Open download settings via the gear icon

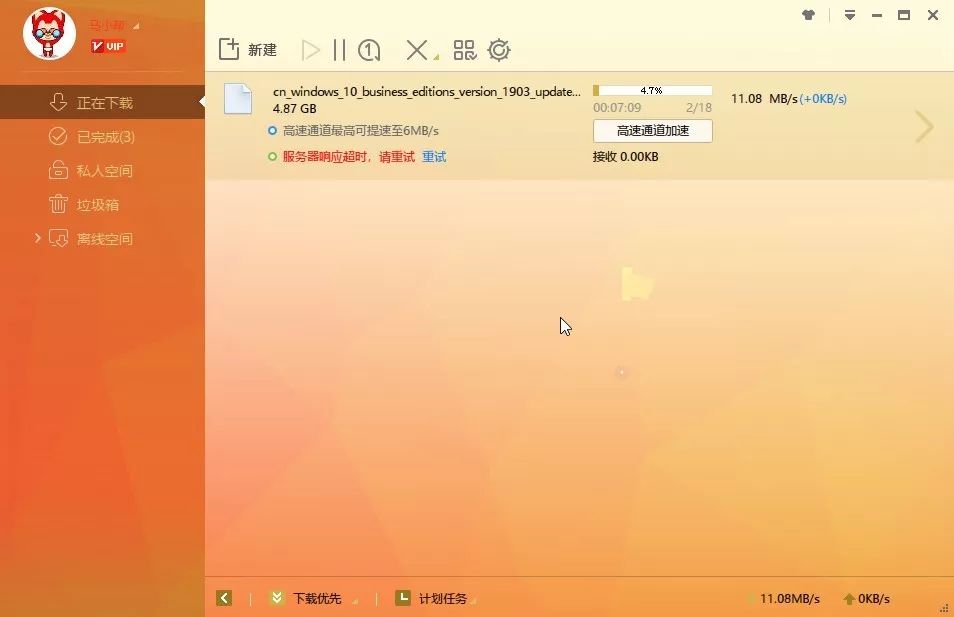coord(499,49)
